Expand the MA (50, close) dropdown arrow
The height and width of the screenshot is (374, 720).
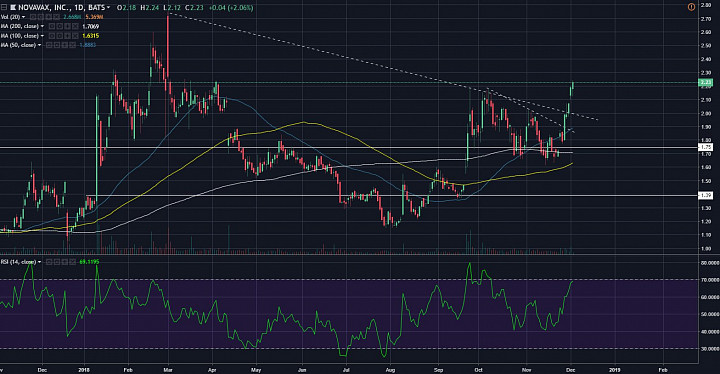[39, 45]
